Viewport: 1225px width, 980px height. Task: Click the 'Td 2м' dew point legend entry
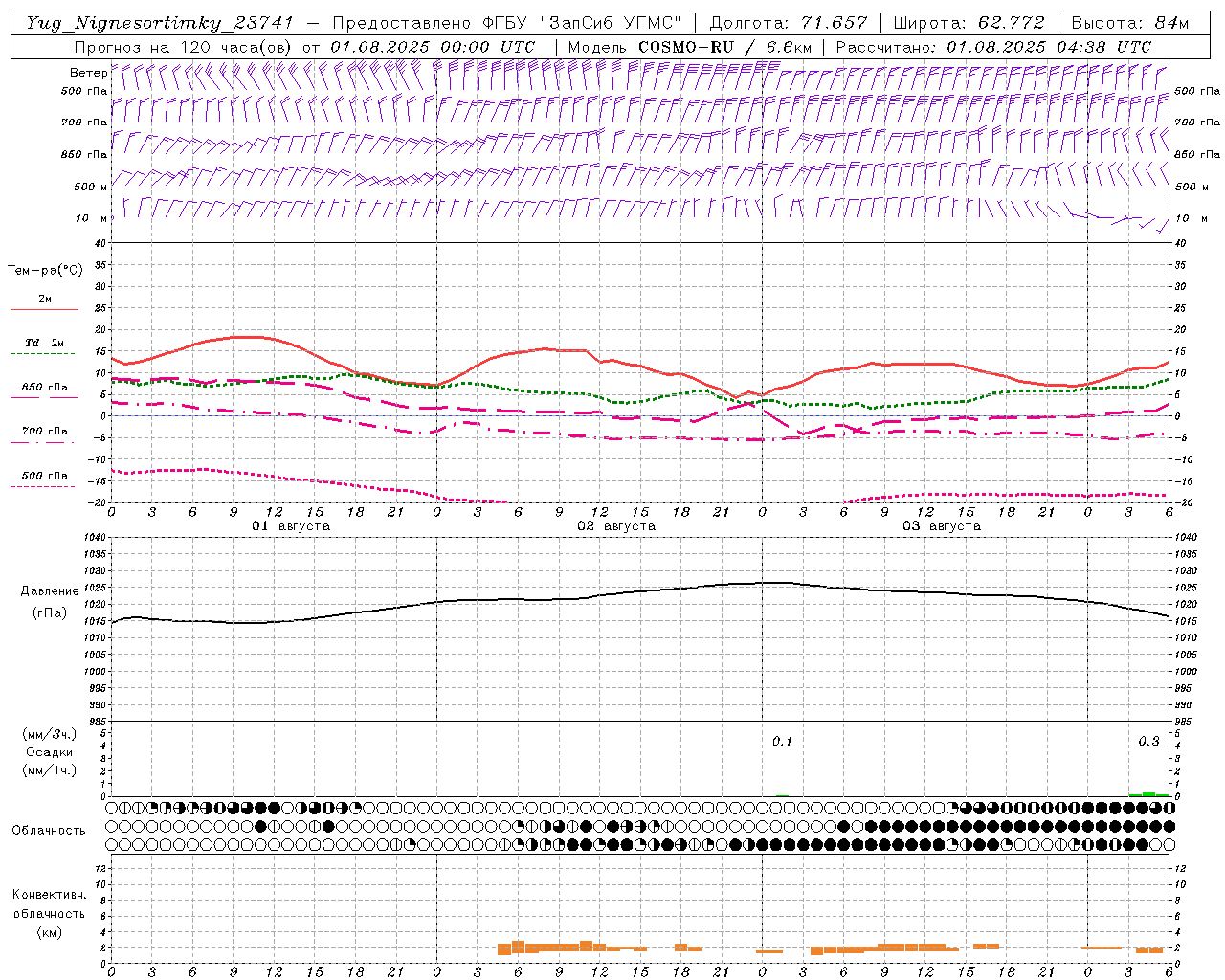44,343
